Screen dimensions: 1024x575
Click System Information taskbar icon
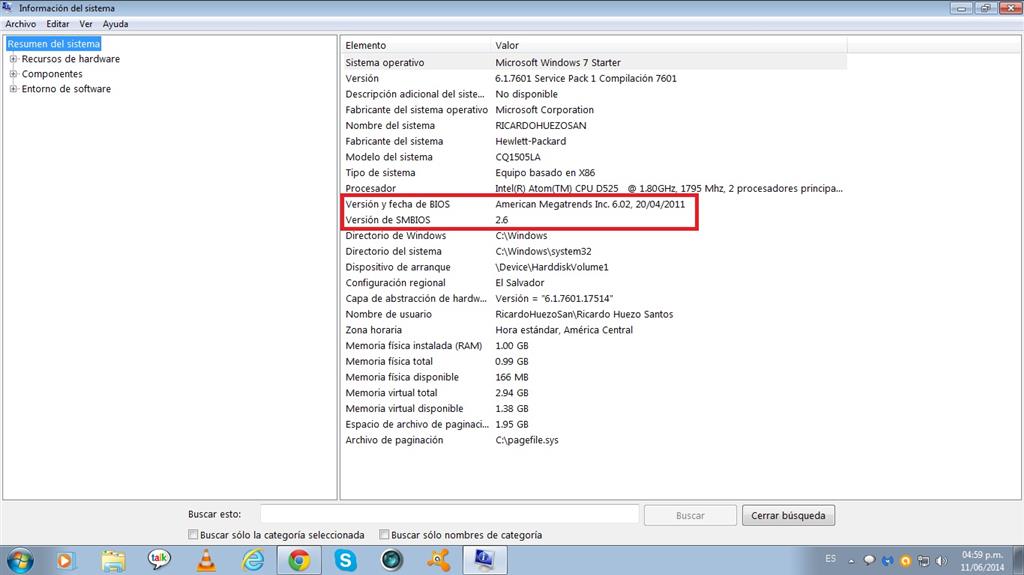[x=485, y=561]
